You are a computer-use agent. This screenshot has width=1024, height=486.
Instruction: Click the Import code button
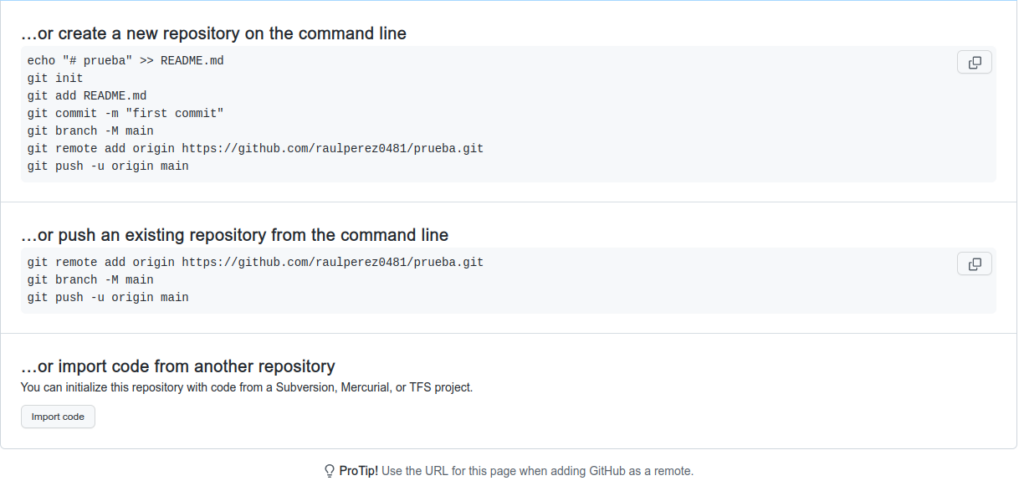[x=58, y=417]
